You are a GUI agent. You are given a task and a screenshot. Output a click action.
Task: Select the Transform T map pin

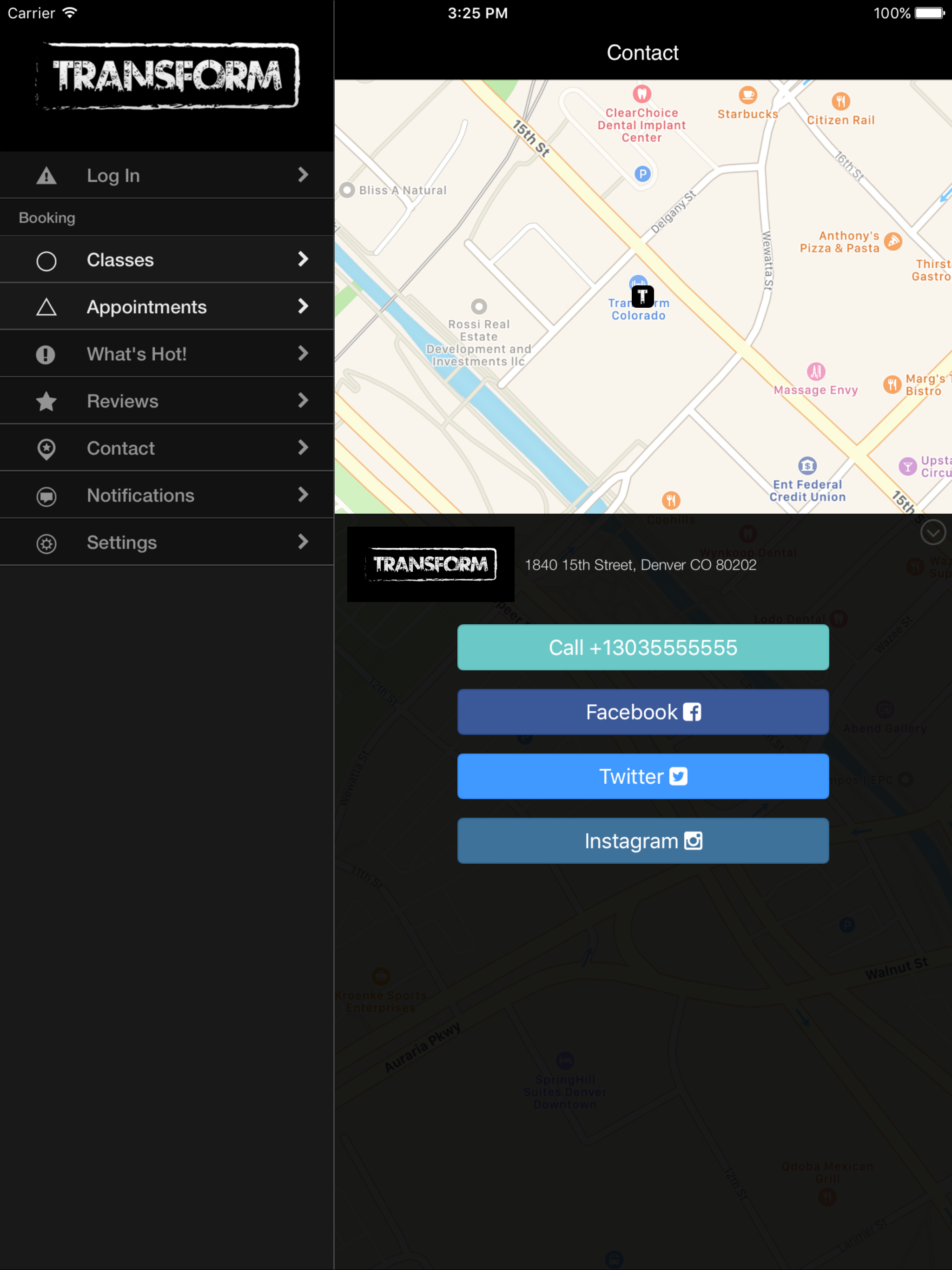pyautogui.click(x=642, y=296)
